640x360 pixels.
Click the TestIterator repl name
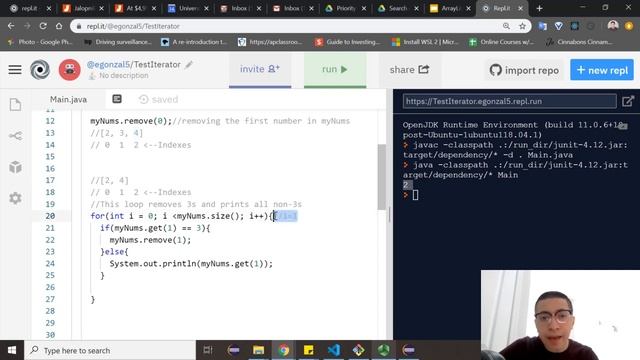[157, 64]
